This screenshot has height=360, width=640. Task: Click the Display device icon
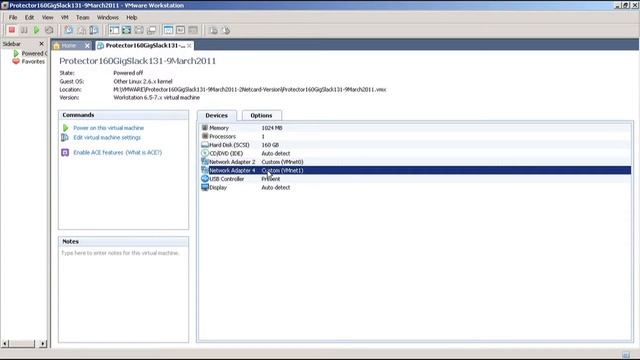(205, 187)
